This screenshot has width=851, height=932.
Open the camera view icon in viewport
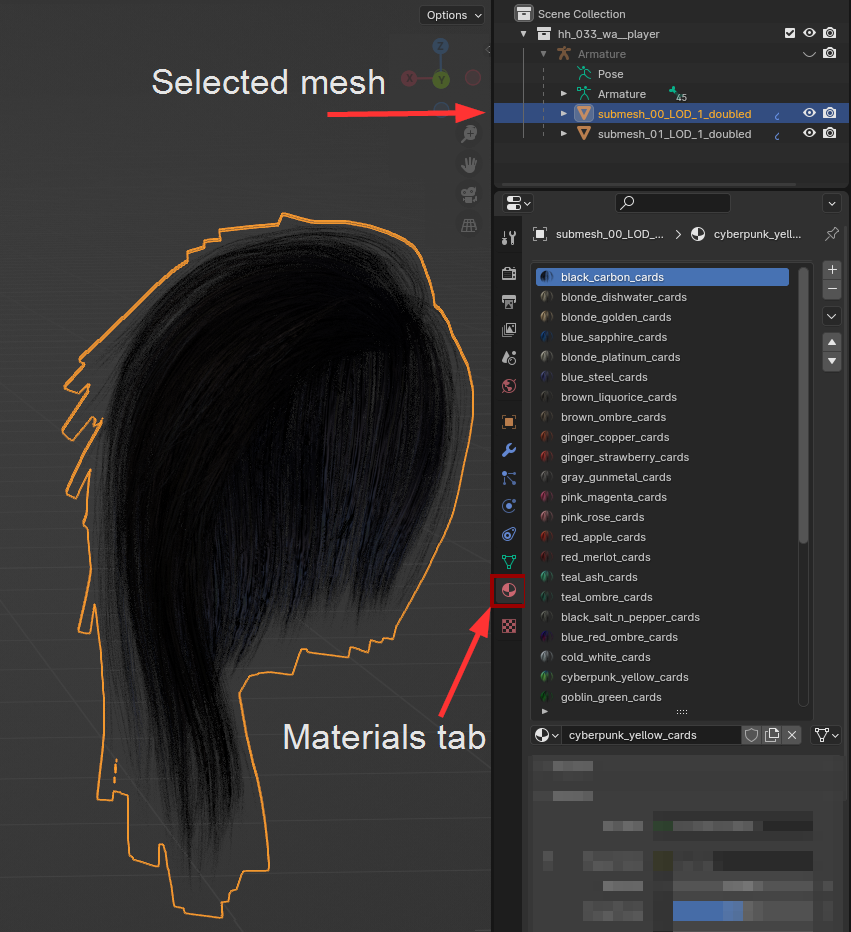(468, 194)
